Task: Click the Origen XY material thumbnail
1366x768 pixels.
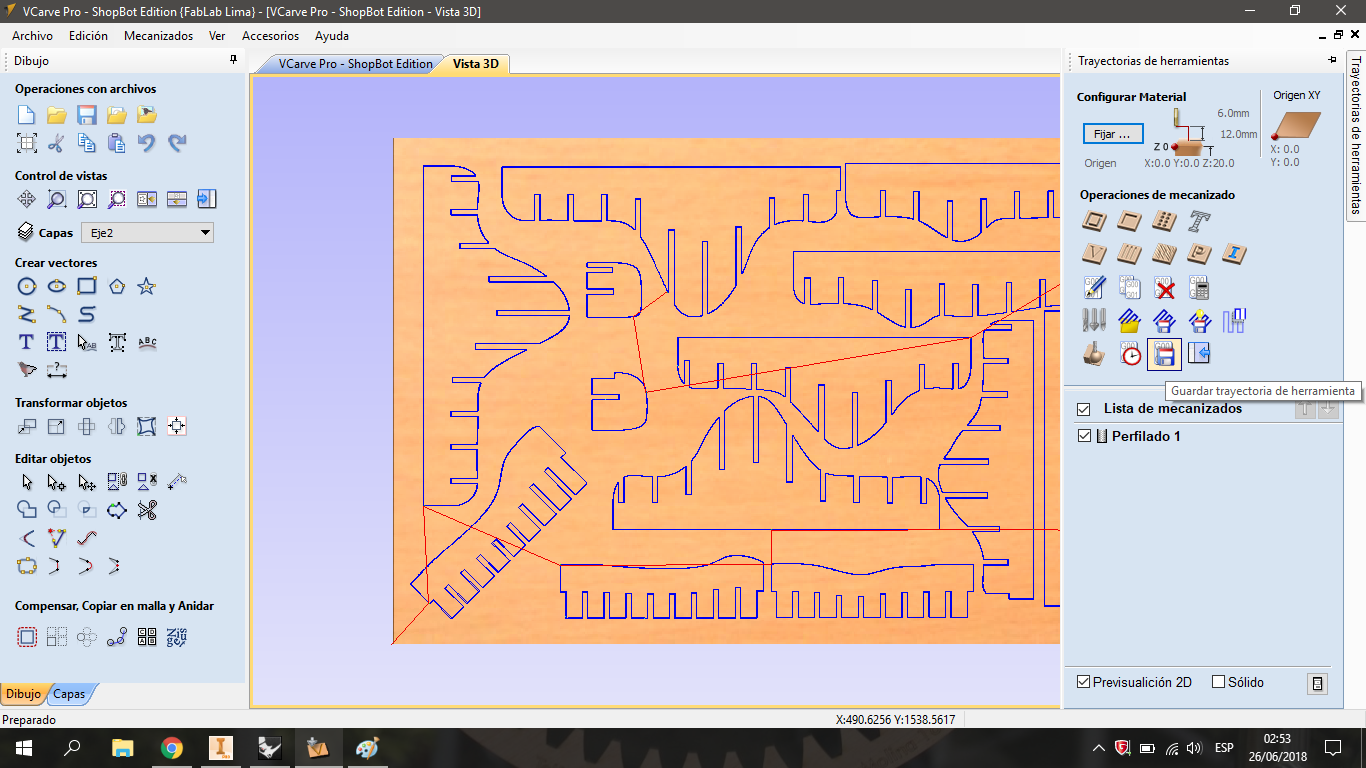Action: click(x=1296, y=127)
